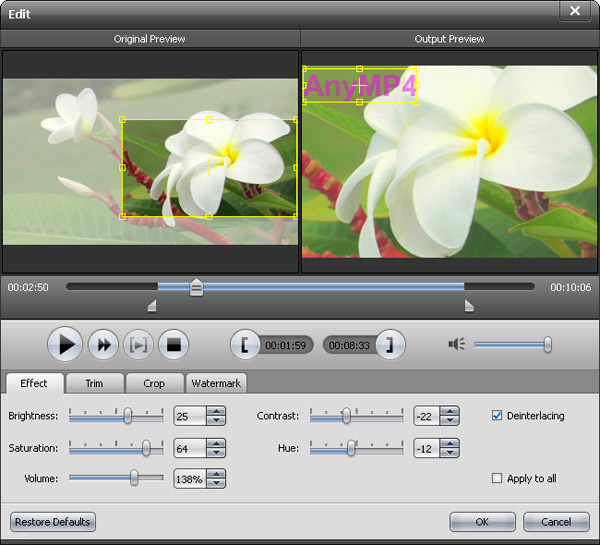Click the Brightness value field showing 25
The width and height of the screenshot is (600, 545).
190,416
